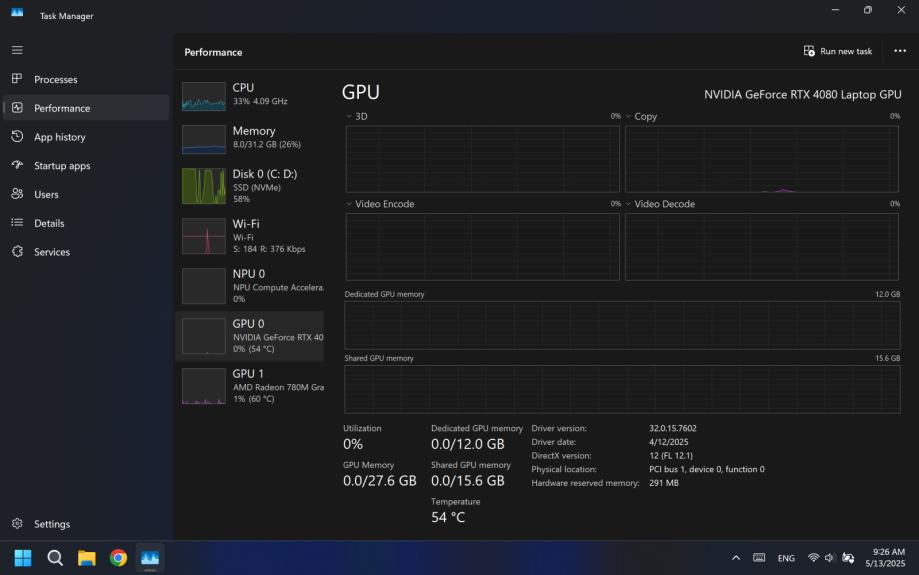Show hidden system tray icons

[736, 557]
